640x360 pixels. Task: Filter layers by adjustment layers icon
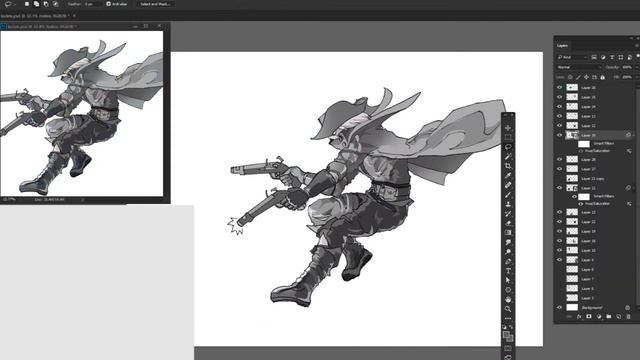pos(603,57)
